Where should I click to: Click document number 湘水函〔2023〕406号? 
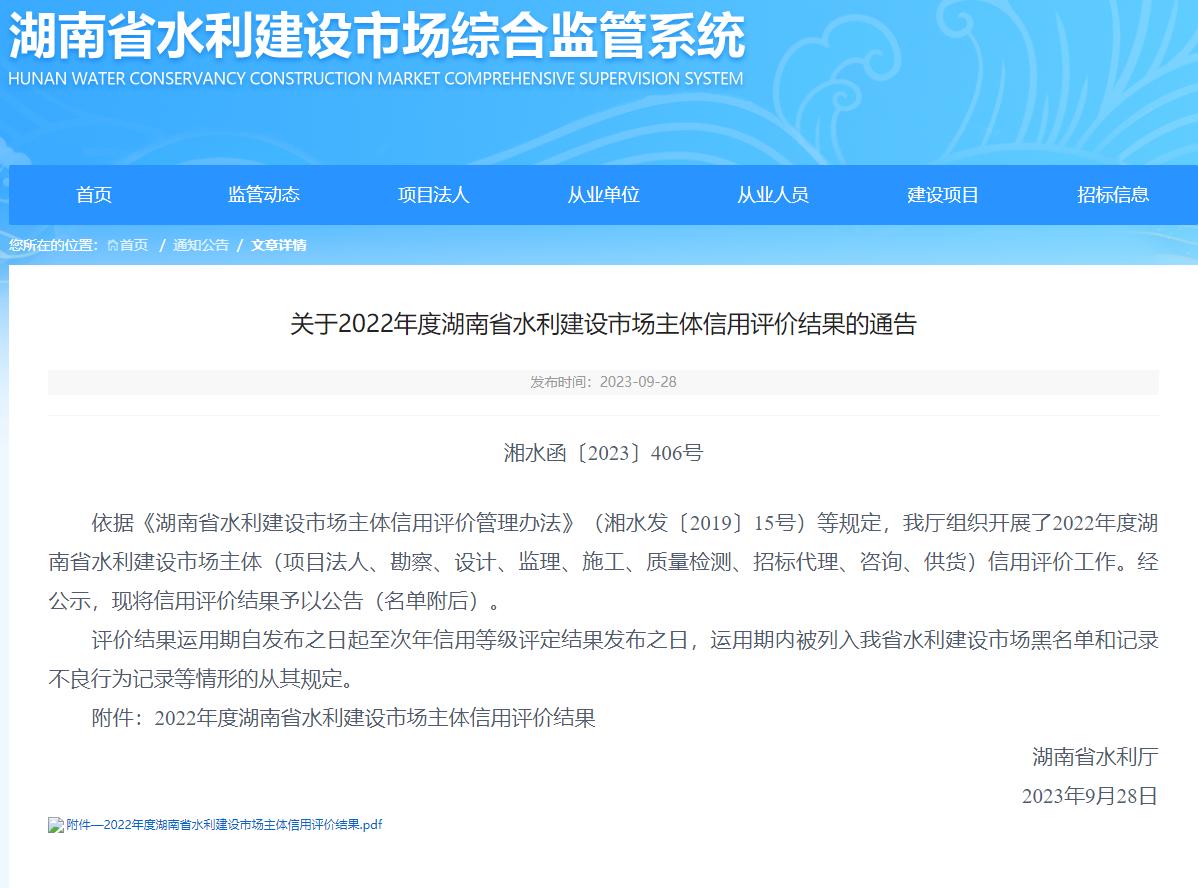click(603, 453)
